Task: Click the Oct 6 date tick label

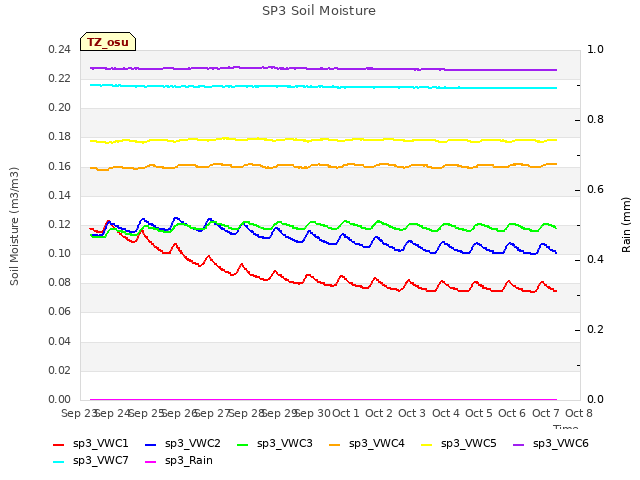Action: click(512, 413)
